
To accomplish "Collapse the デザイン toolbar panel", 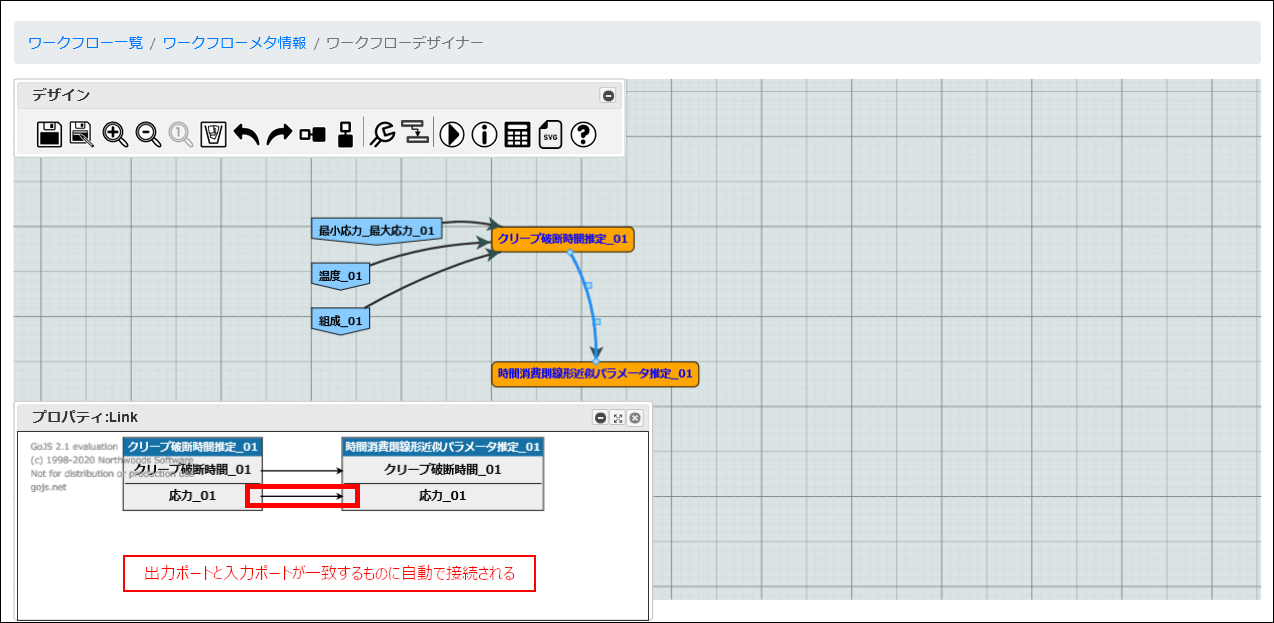I will [x=608, y=96].
